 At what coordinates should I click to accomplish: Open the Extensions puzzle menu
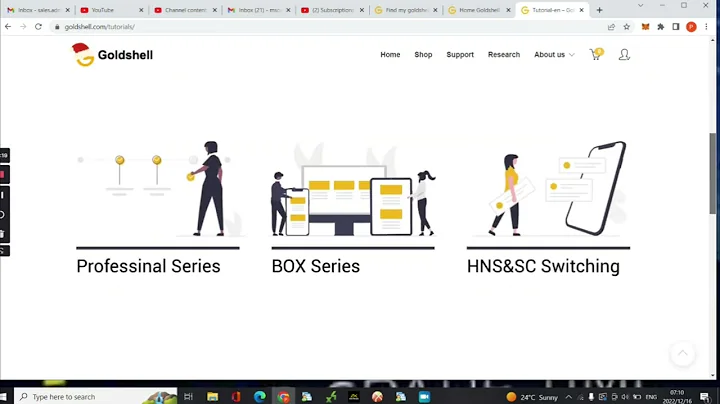tap(660, 27)
